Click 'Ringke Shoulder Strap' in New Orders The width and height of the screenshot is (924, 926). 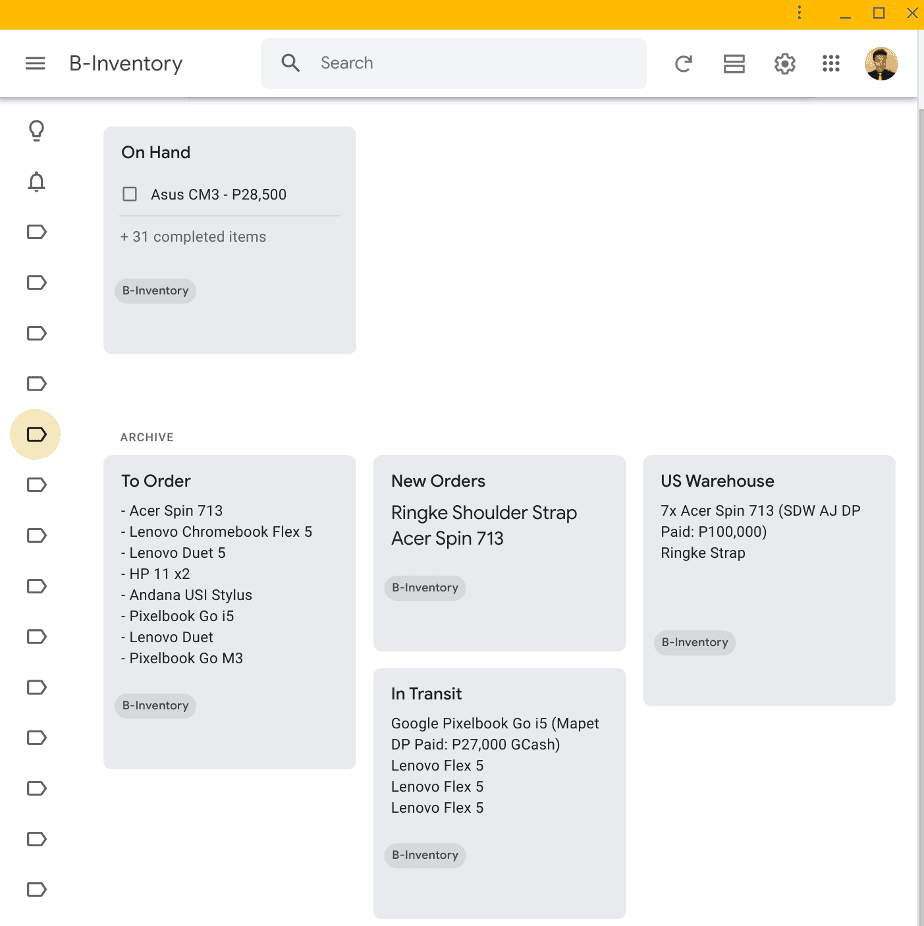pos(484,513)
